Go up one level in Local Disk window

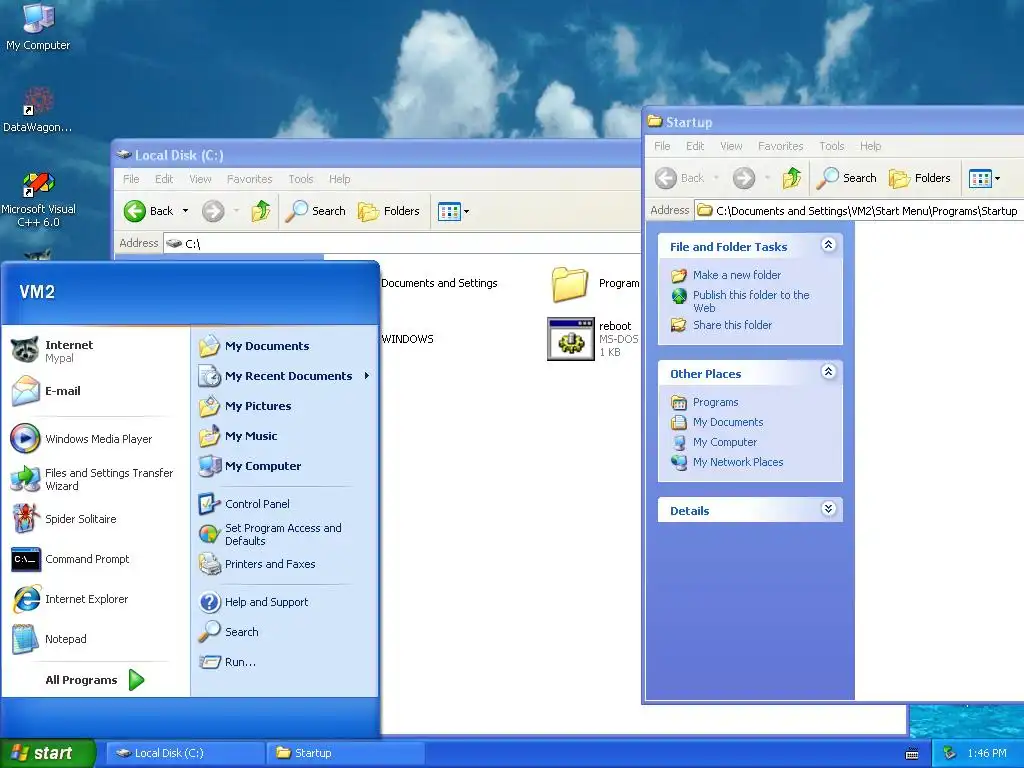pyautogui.click(x=261, y=211)
